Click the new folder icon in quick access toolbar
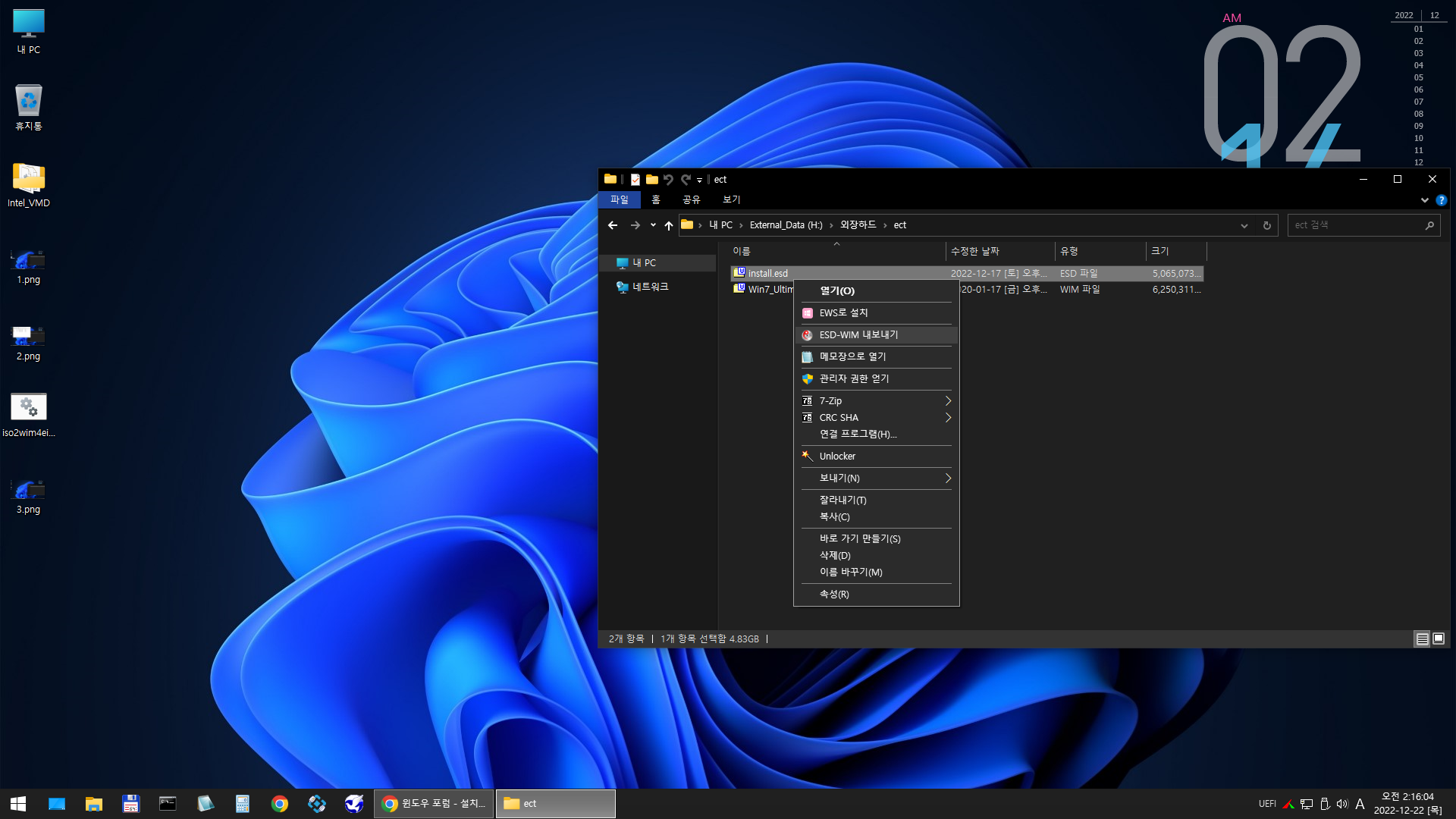 (x=652, y=180)
